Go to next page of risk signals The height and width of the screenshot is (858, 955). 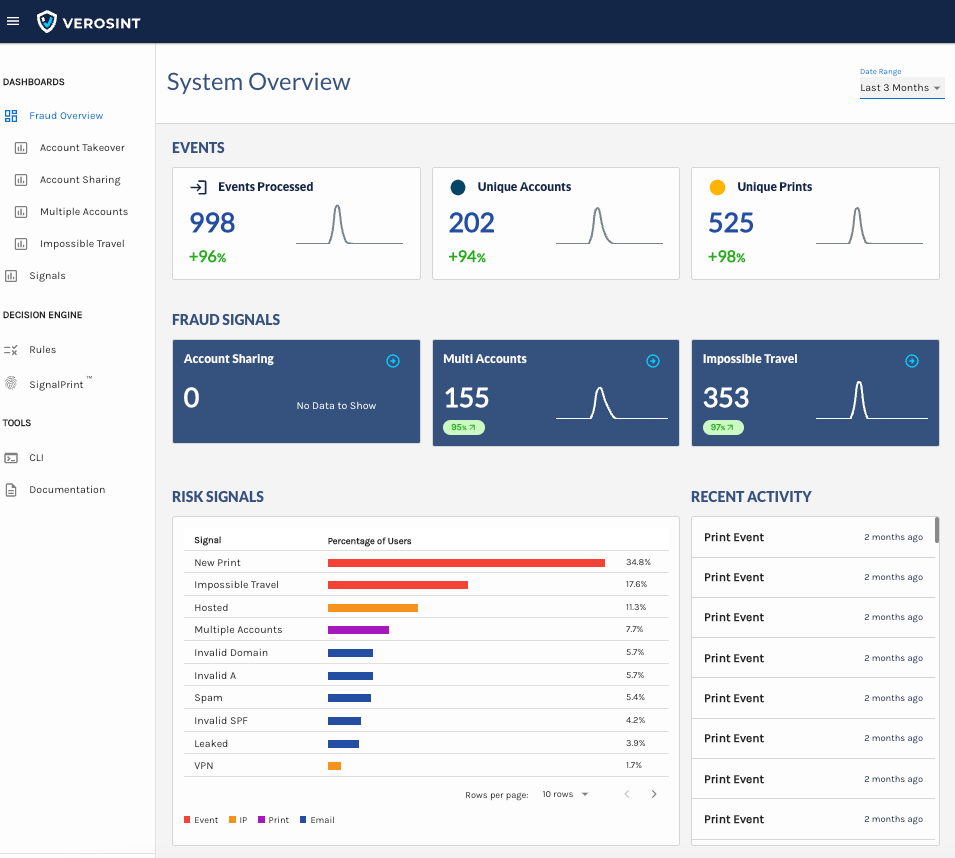[x=654, y=794]
